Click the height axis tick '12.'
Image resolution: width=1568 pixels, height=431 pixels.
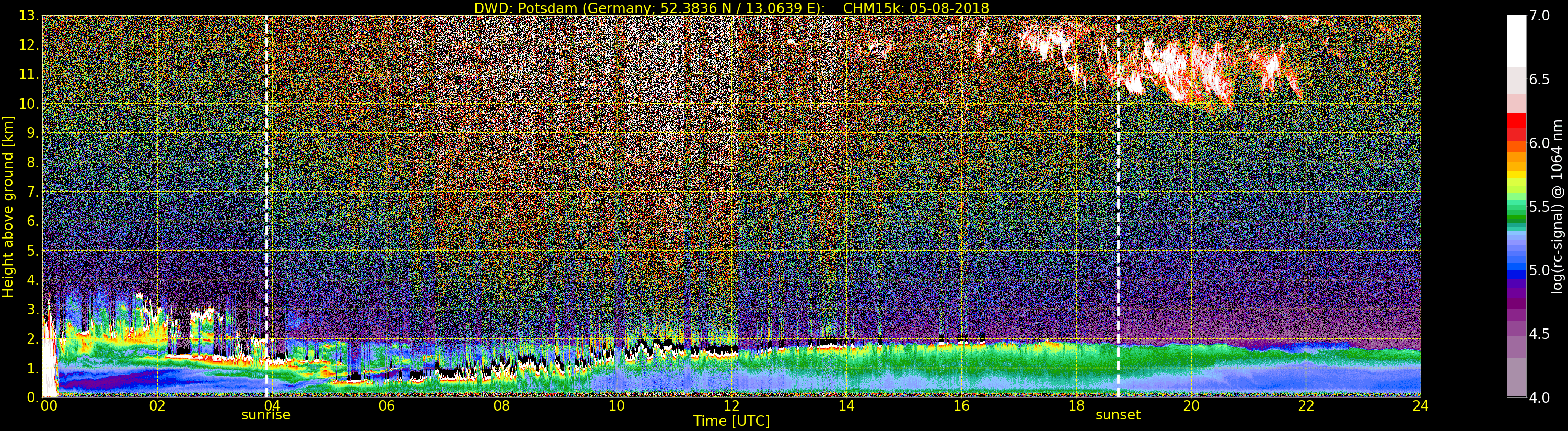pos(29,45)
